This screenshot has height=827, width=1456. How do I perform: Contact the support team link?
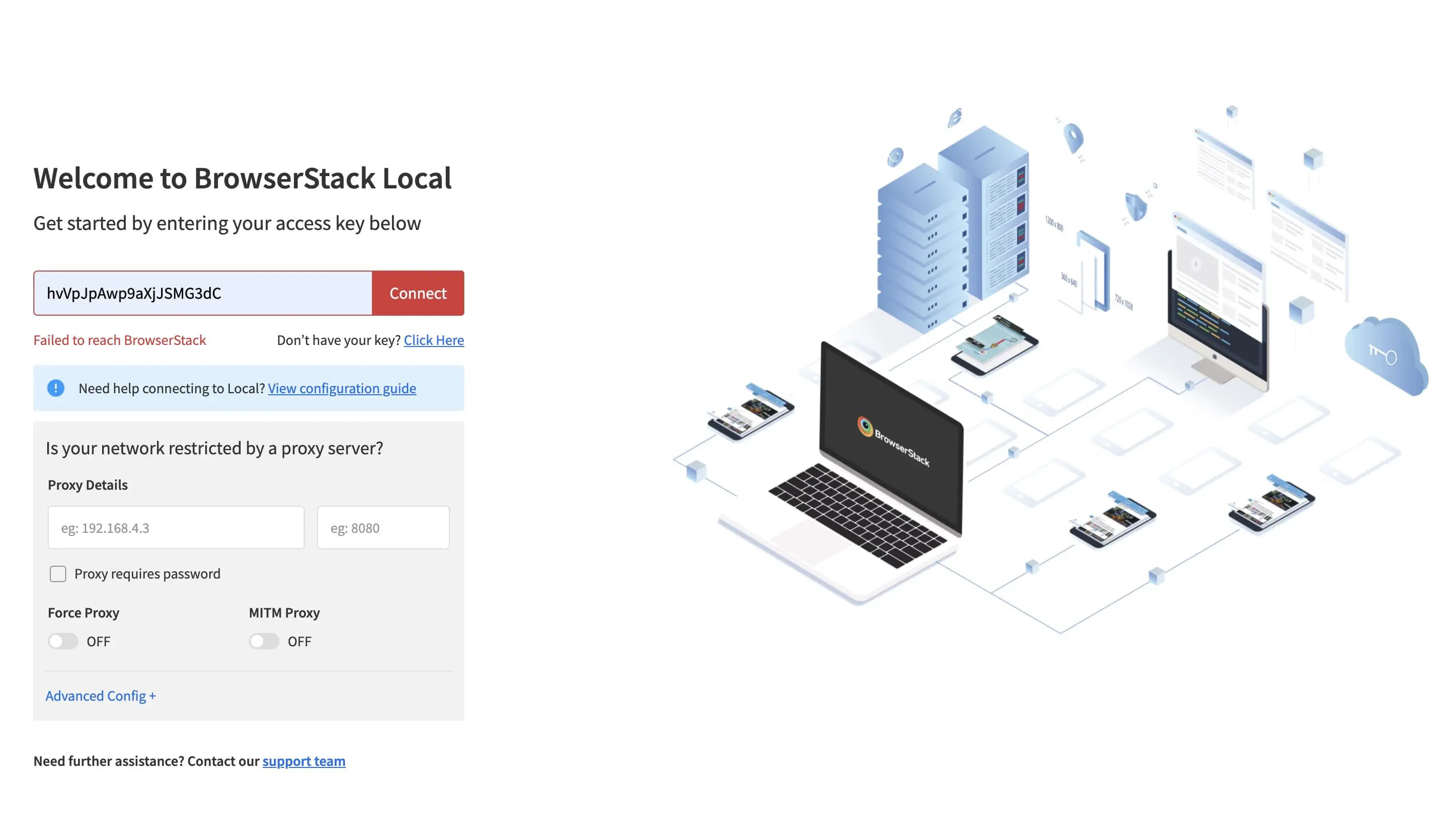point(304,761)
